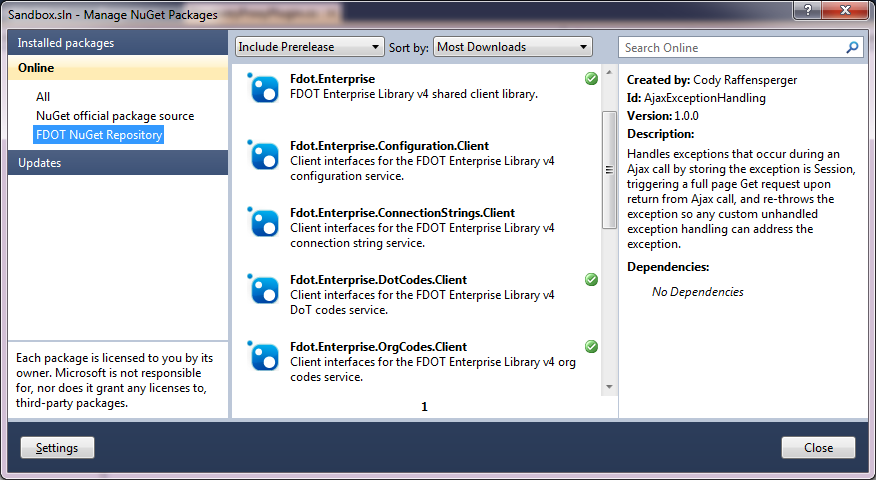The width and height of the screenshot is (876, 480).
Task: Click the help question mark button
Action: (x=808, y=9)
